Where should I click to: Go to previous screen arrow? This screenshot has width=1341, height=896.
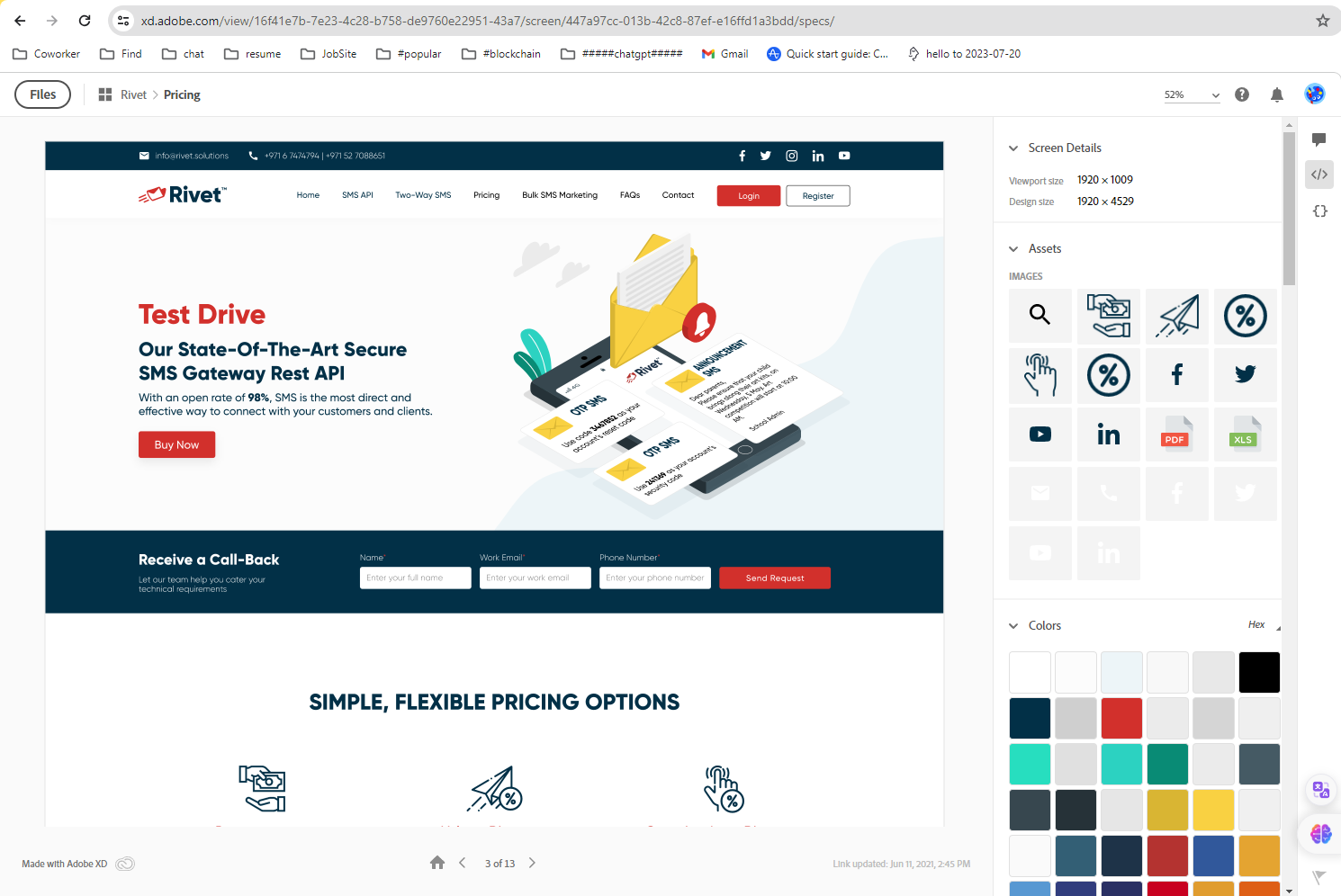click(x=463, y=863)
